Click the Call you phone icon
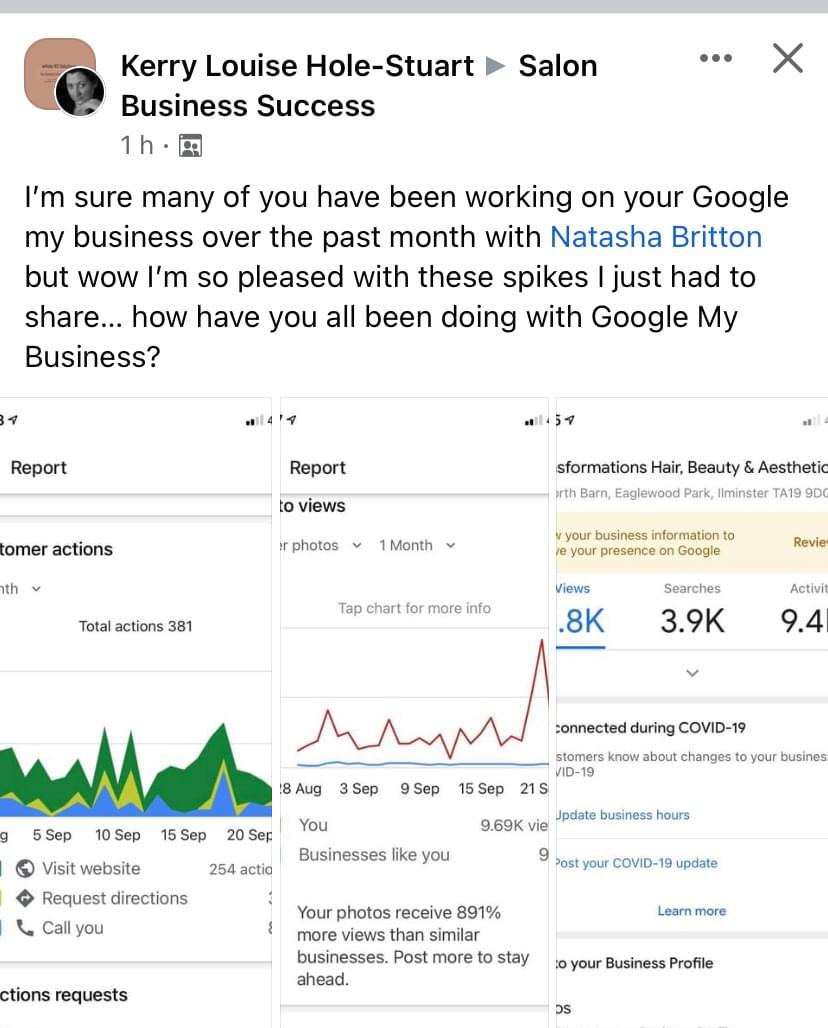Image resolution: width=828 pixels, height=1028 pixels. [26, 927]
